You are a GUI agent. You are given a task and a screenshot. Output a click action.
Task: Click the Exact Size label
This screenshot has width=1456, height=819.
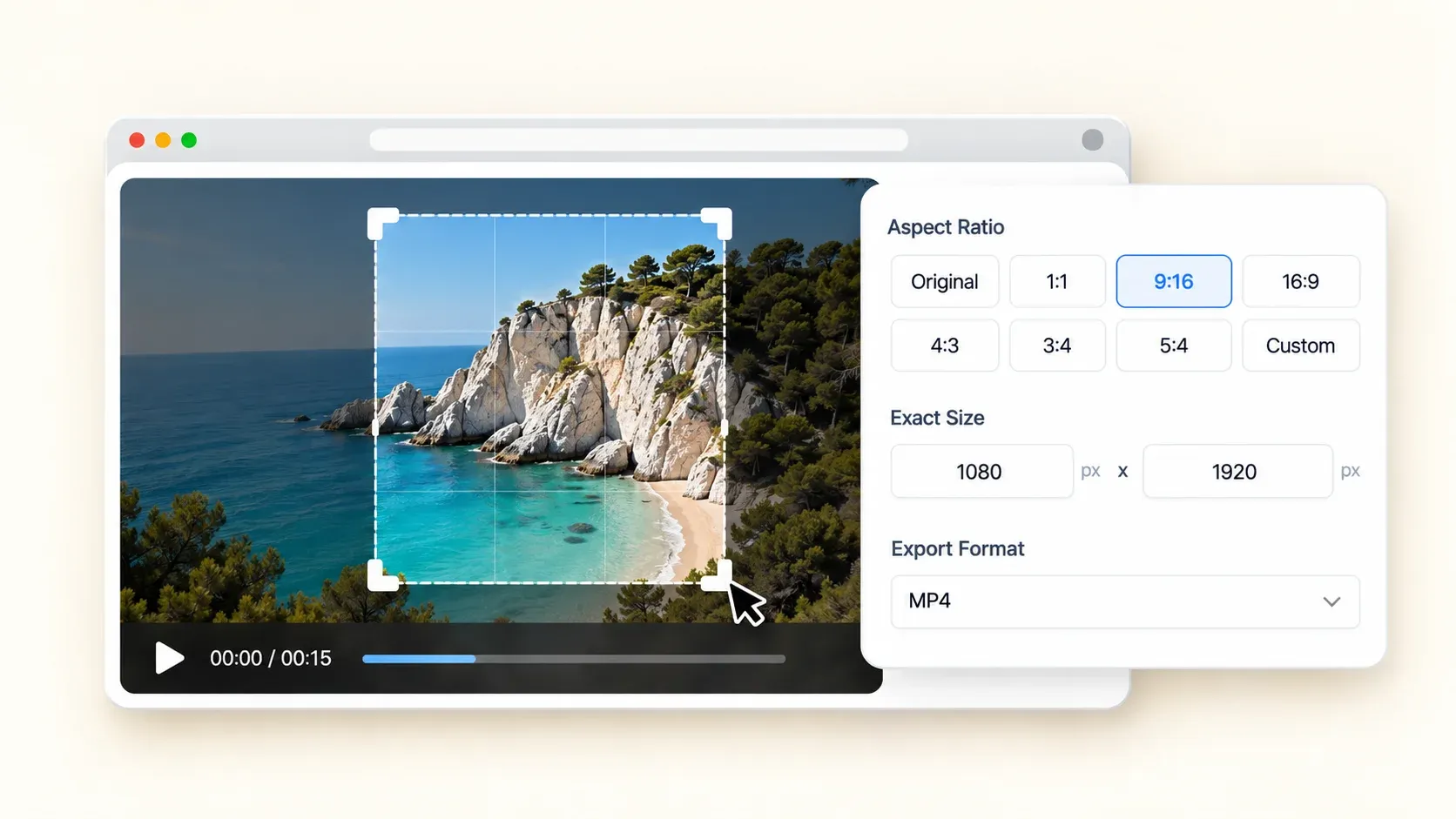coord(937,418)
